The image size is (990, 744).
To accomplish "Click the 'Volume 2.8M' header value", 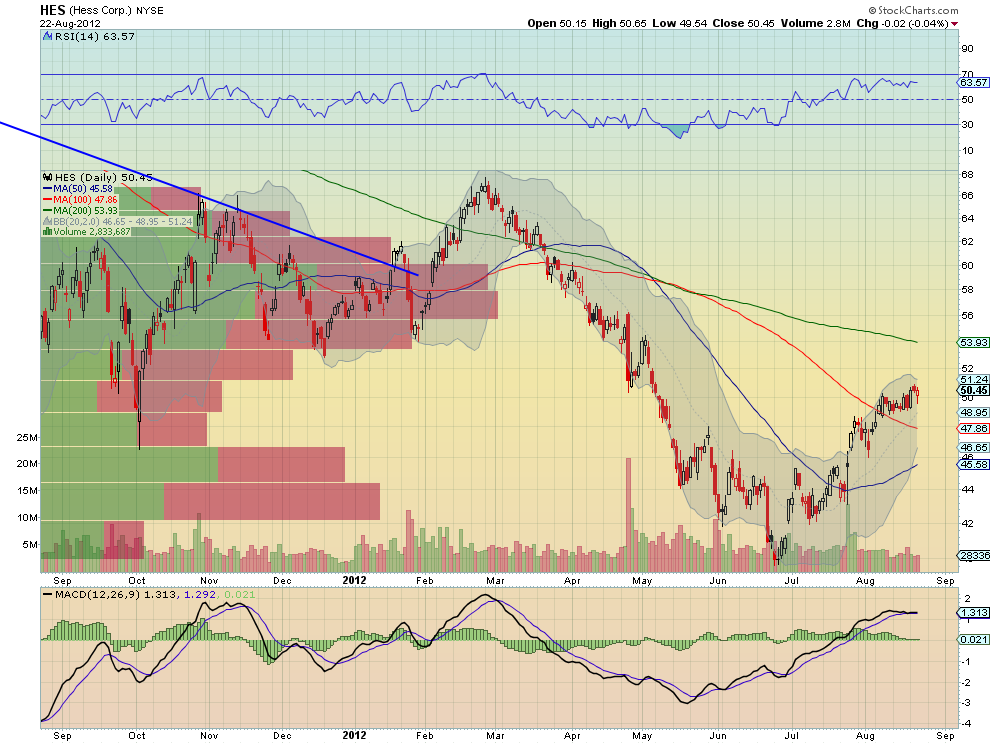I will pos(816,23).
